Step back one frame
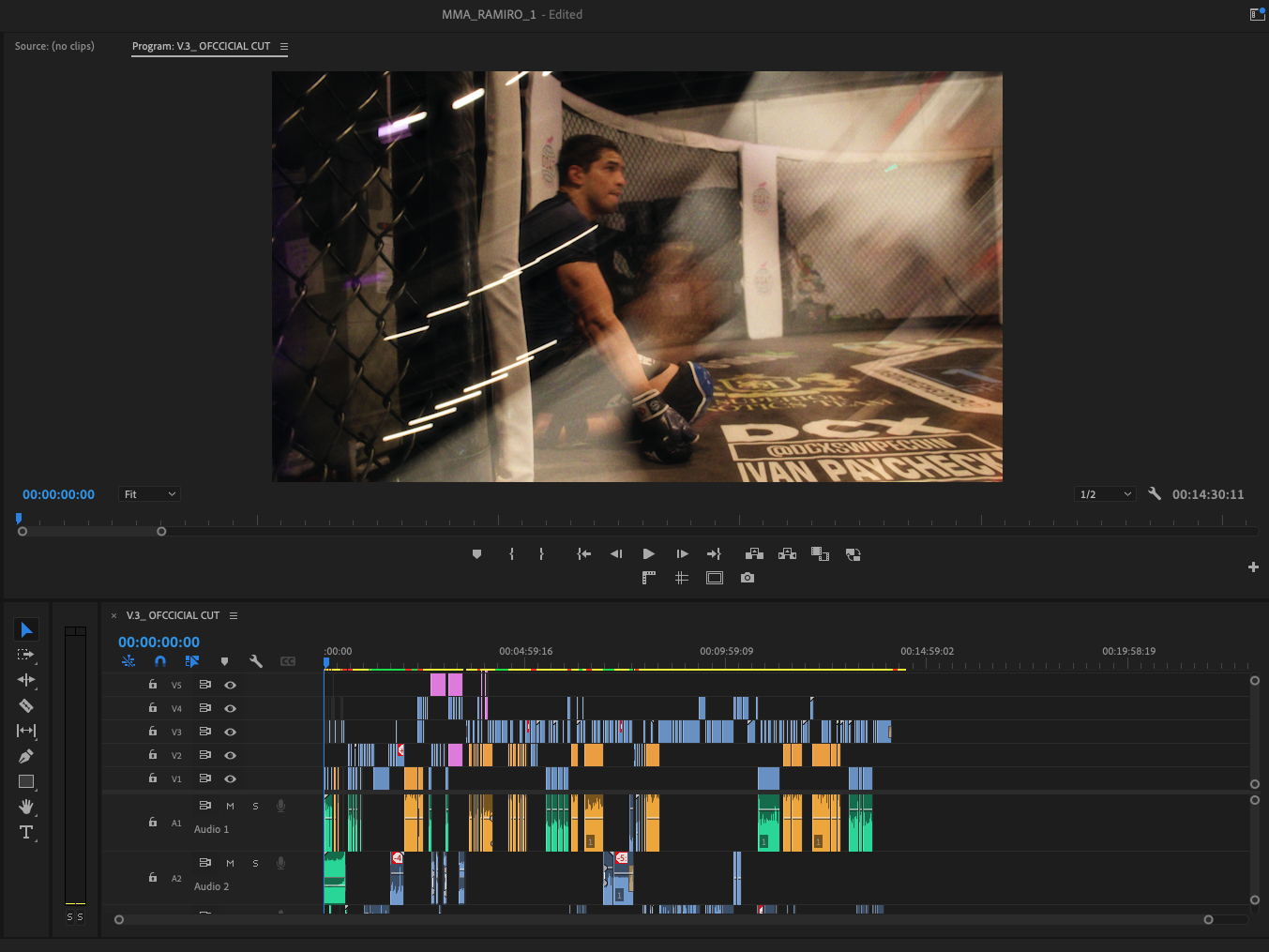Image resolution: width=1269 pixels, height=952 pixels. (616, 554)
